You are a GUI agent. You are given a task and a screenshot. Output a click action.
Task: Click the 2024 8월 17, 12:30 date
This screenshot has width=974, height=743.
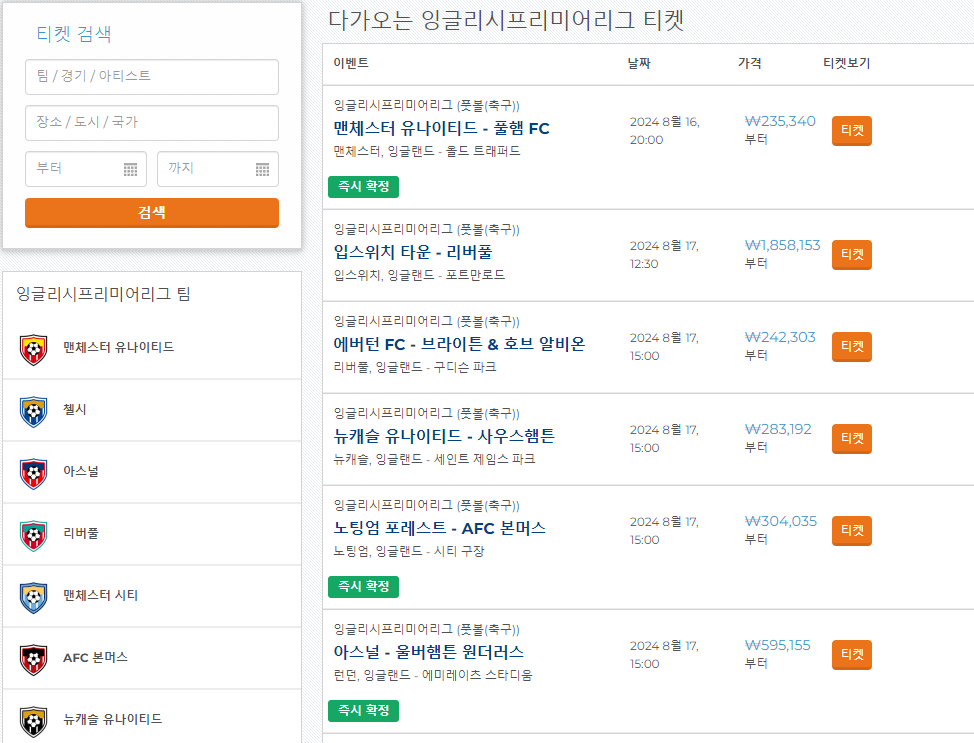(664, 255)
